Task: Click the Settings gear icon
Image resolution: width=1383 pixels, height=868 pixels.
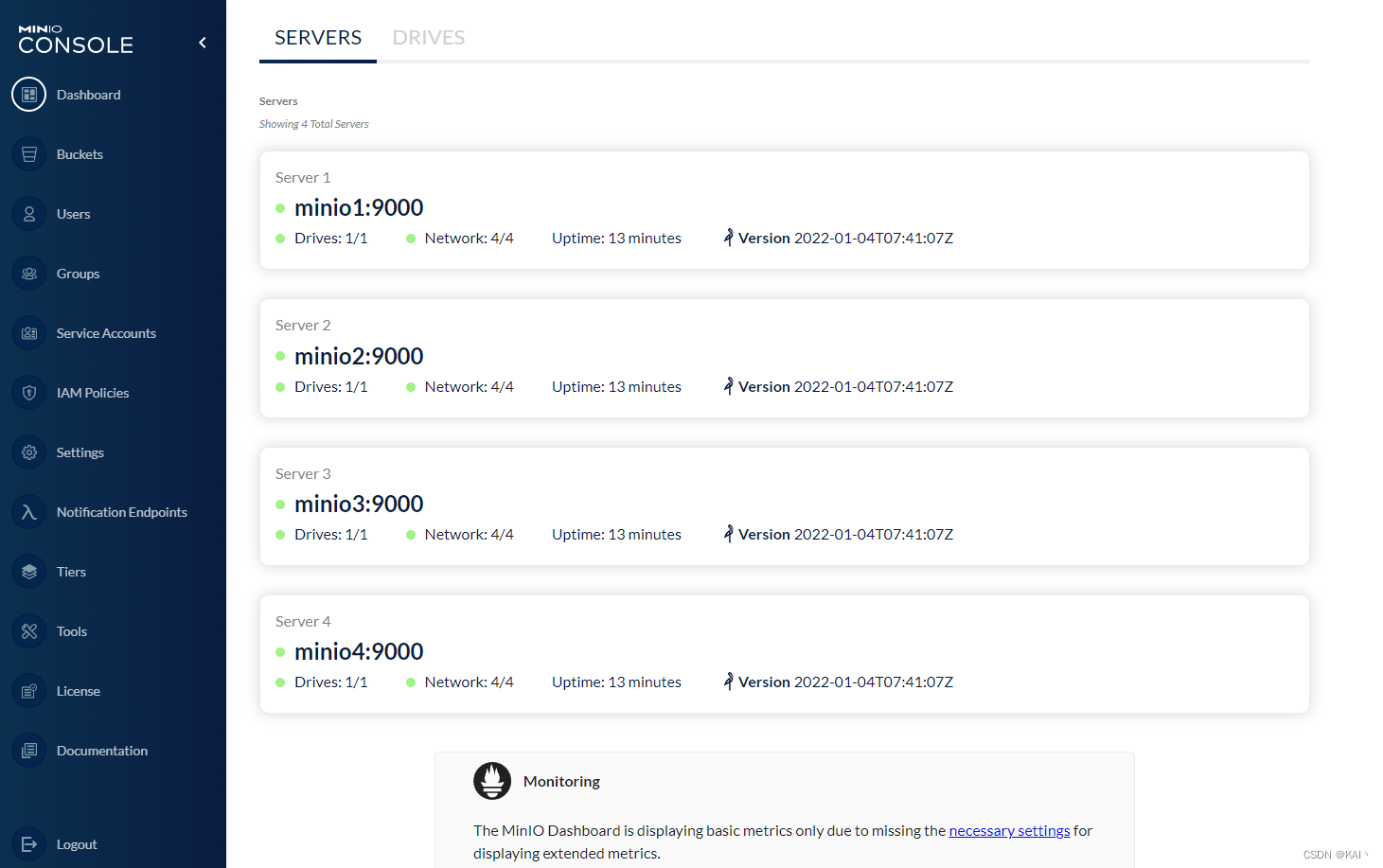Action: point(29,452)
